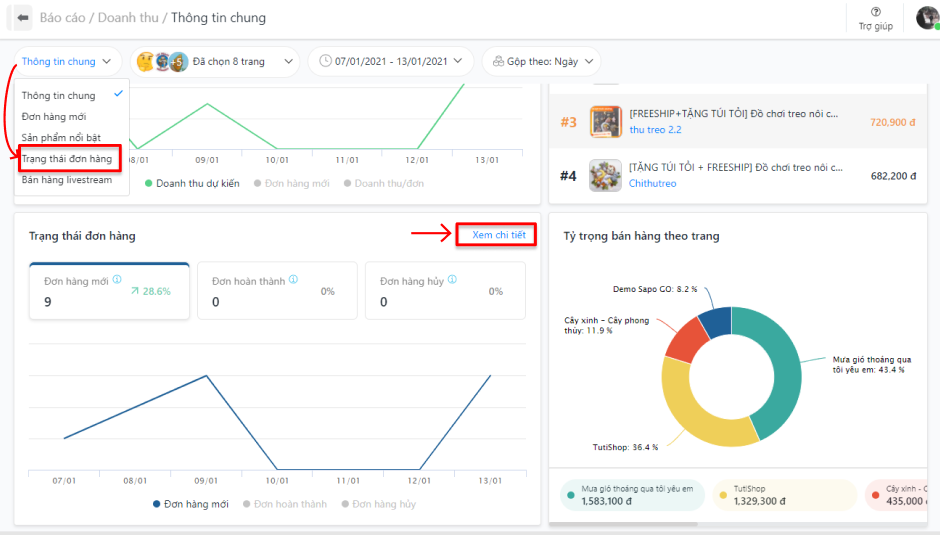940x535 pixels.
Task: Click the [TẶNG TÚI TỎI + FREESHIP] product title
Action: pyautogui.click(x=736, y=167)
